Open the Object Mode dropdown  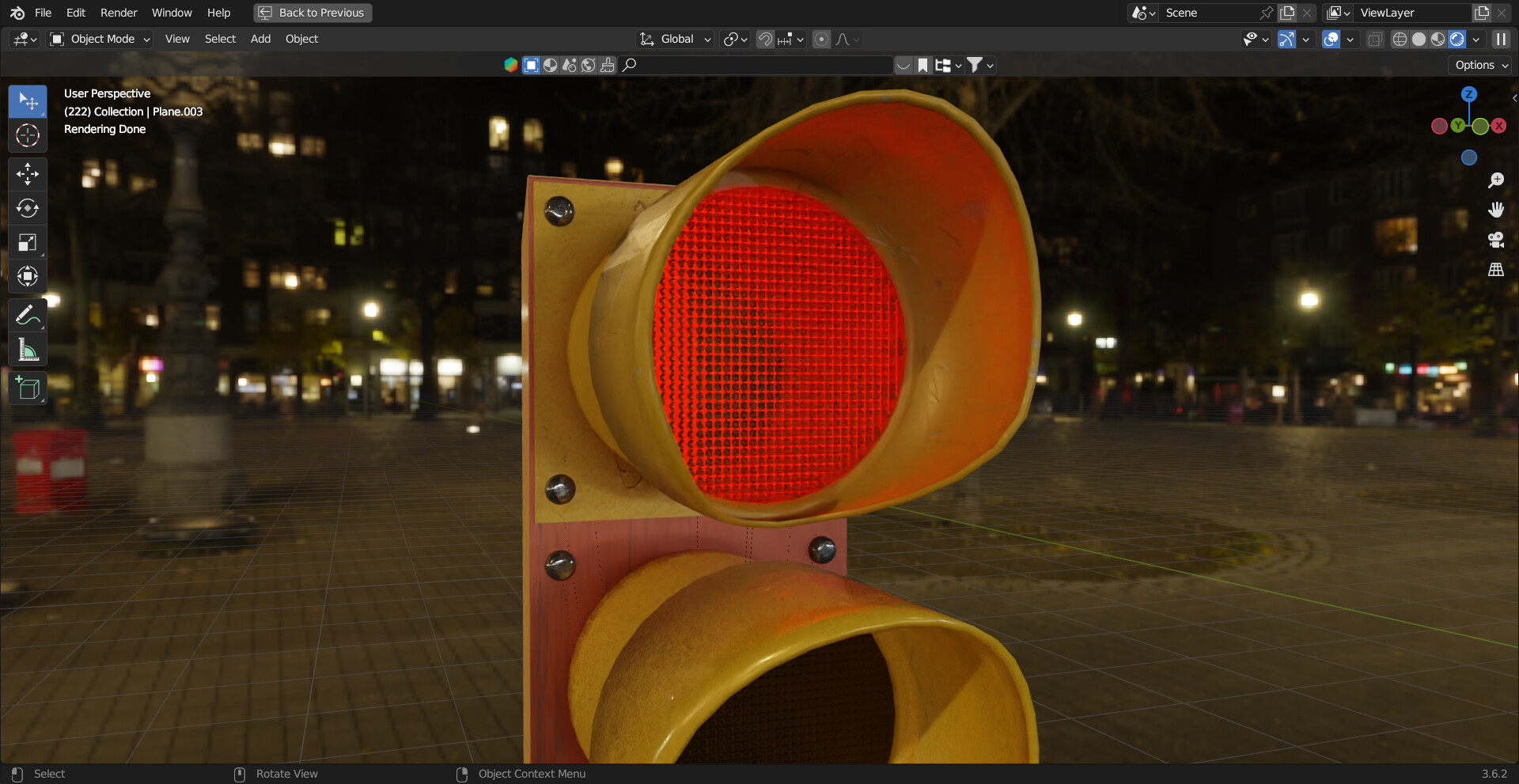pyautogui.click(x=99, y=39)
